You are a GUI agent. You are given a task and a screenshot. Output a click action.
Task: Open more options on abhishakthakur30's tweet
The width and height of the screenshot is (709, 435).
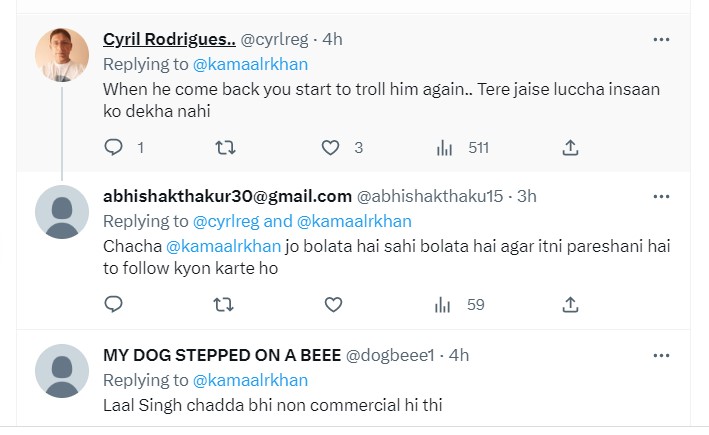coord(661,195)
